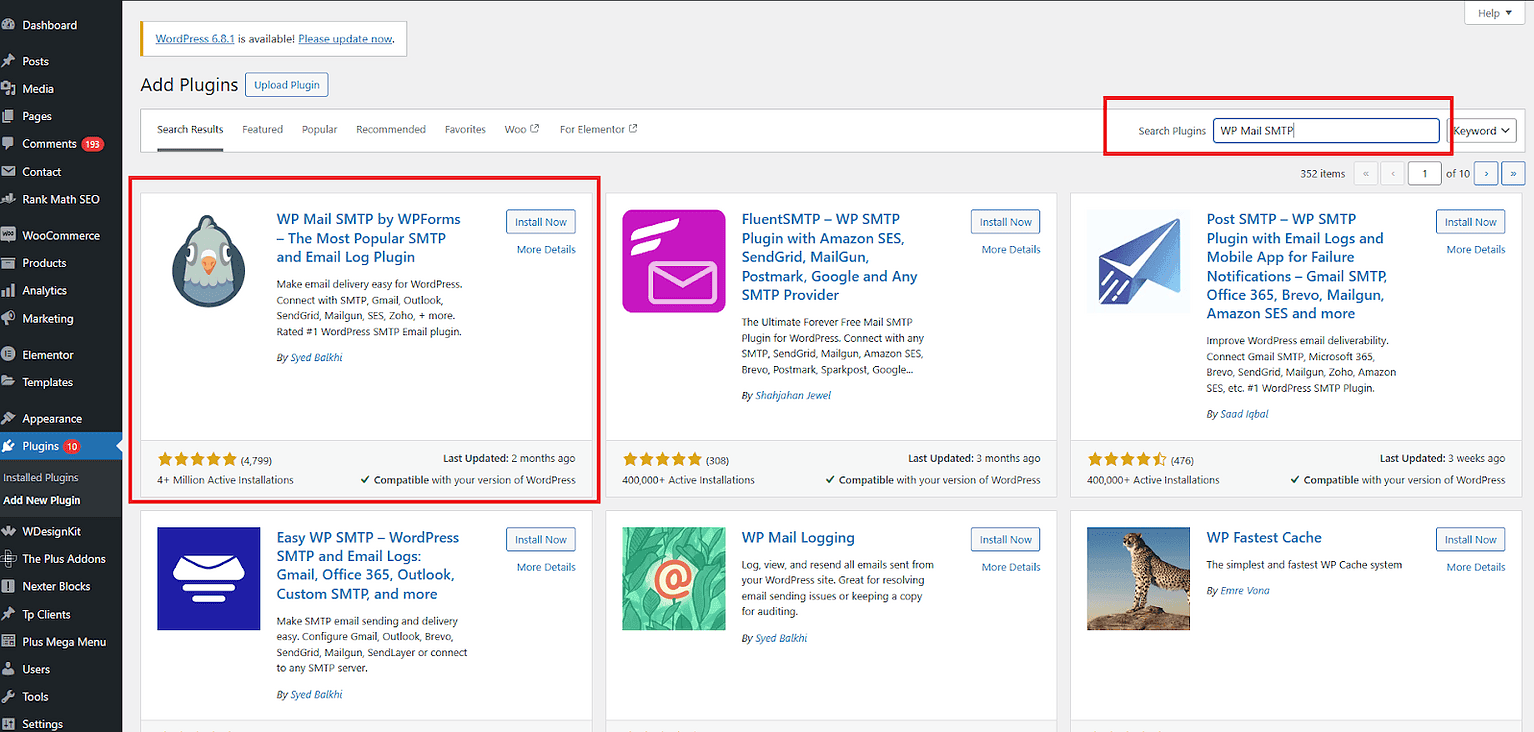
Task: Click the star rating of Post SMTP
Action: point(1128,459)
